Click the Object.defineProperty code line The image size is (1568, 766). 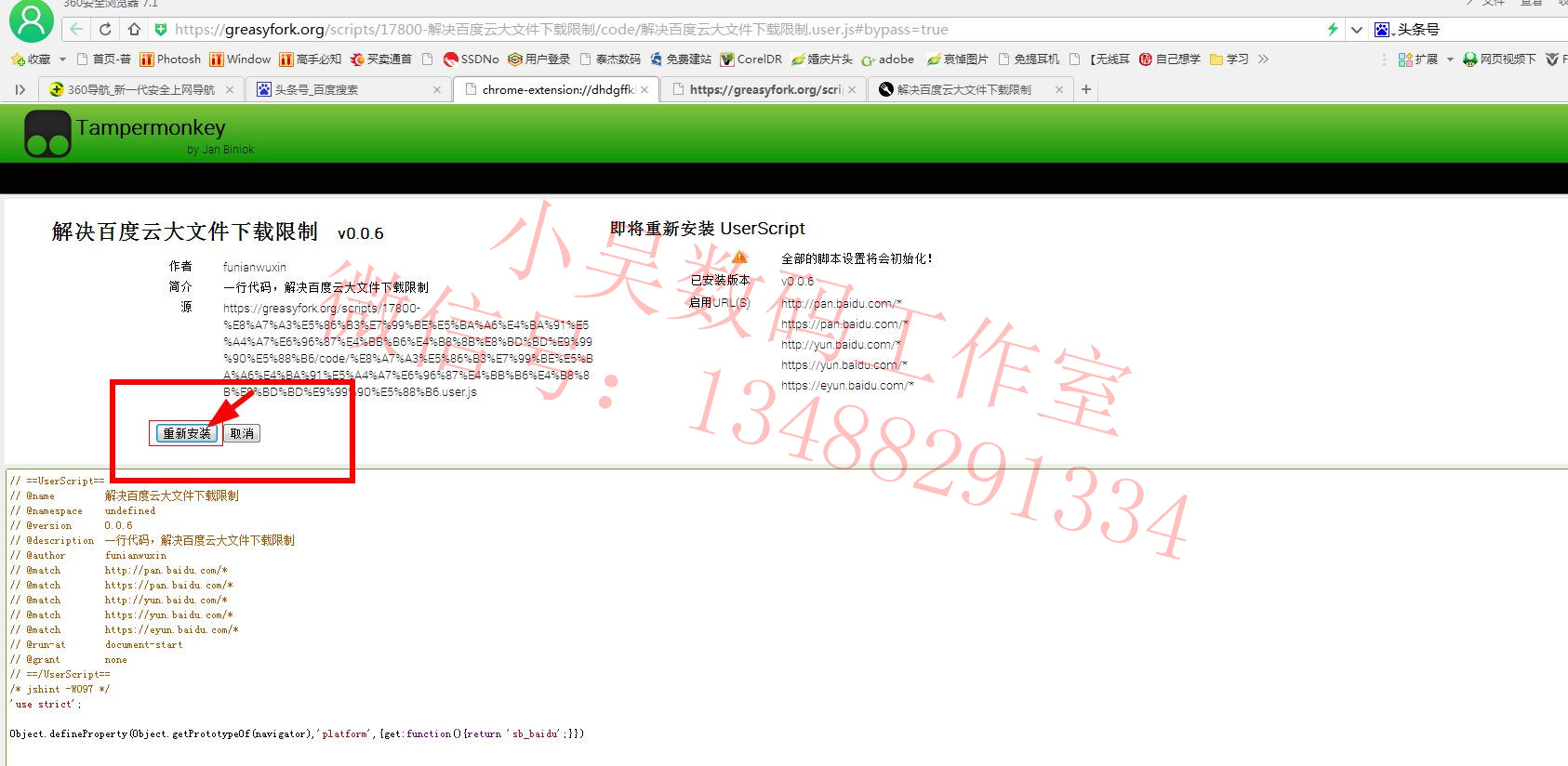click(x=297, y=733)
